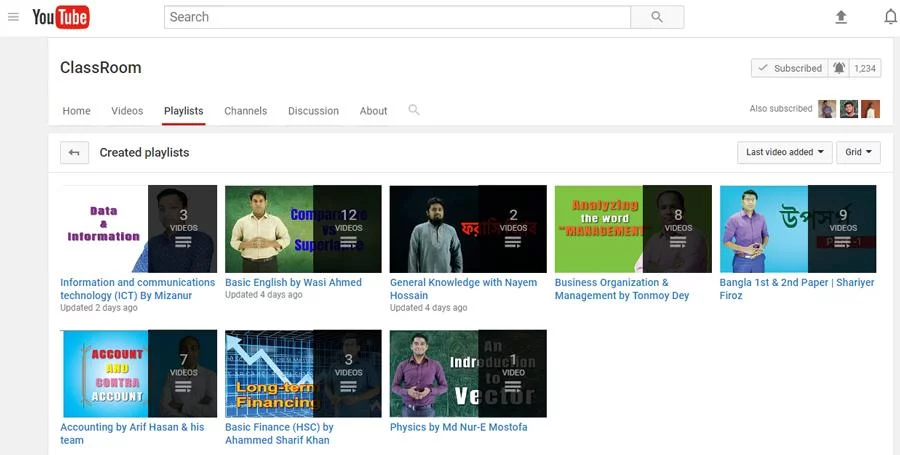Search within the ClassRoom channel

point(414,110)
